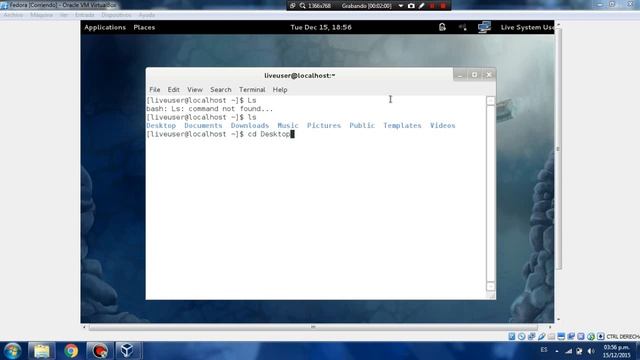This screenshot has height=360, width=640.
Task: Click the 'command not found' error line
Action: (x=209, y=109)
